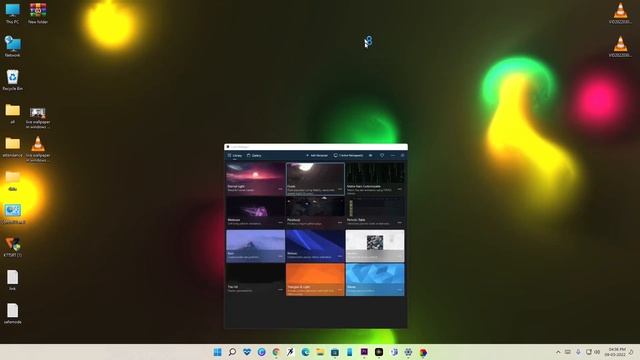The height and width of the screenshot is (360, 640).
Task: Open the taskbar clock and date
Action: [615, 352]
